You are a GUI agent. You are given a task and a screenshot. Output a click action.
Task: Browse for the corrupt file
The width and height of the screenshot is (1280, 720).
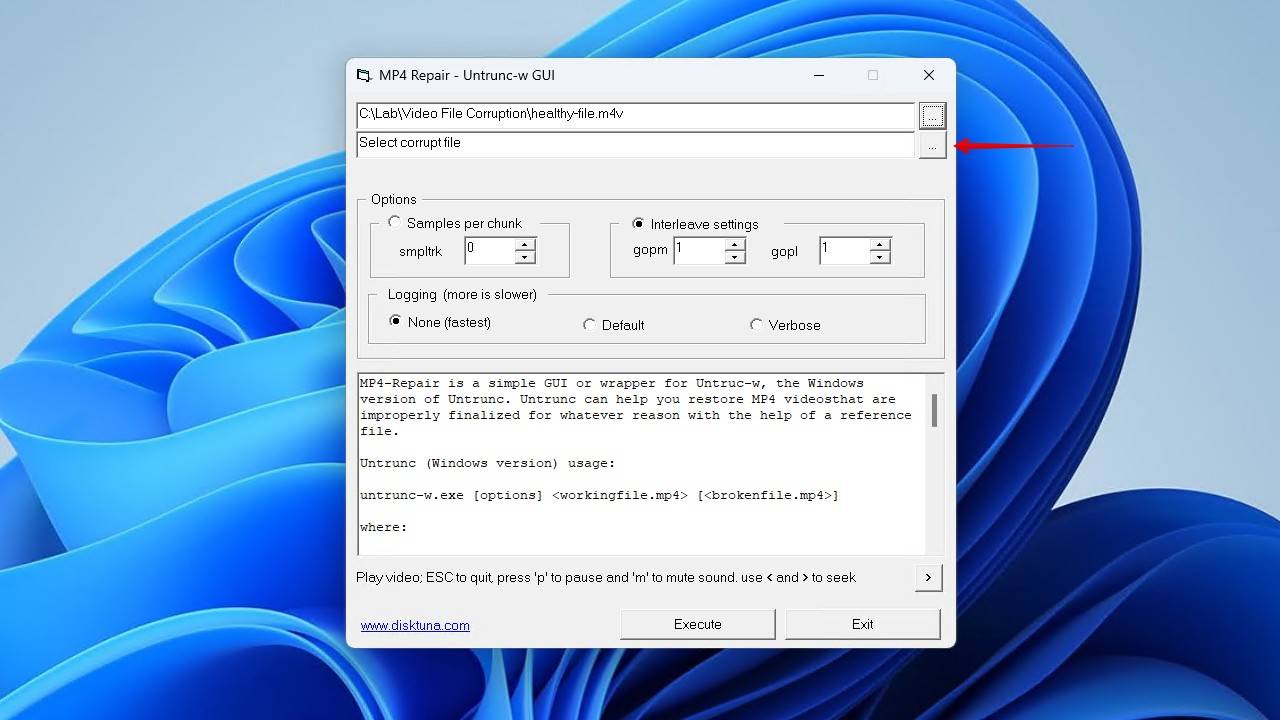[x=932, y=146]
